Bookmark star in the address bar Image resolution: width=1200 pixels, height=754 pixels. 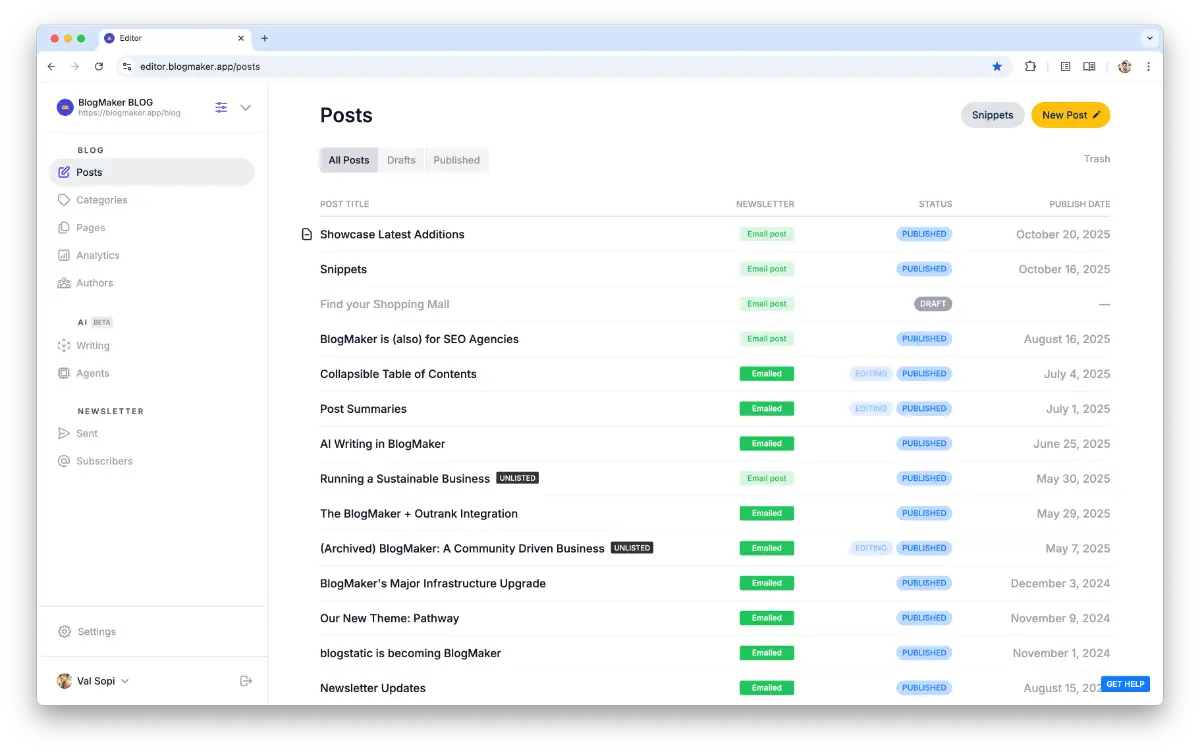click(997, 67)
